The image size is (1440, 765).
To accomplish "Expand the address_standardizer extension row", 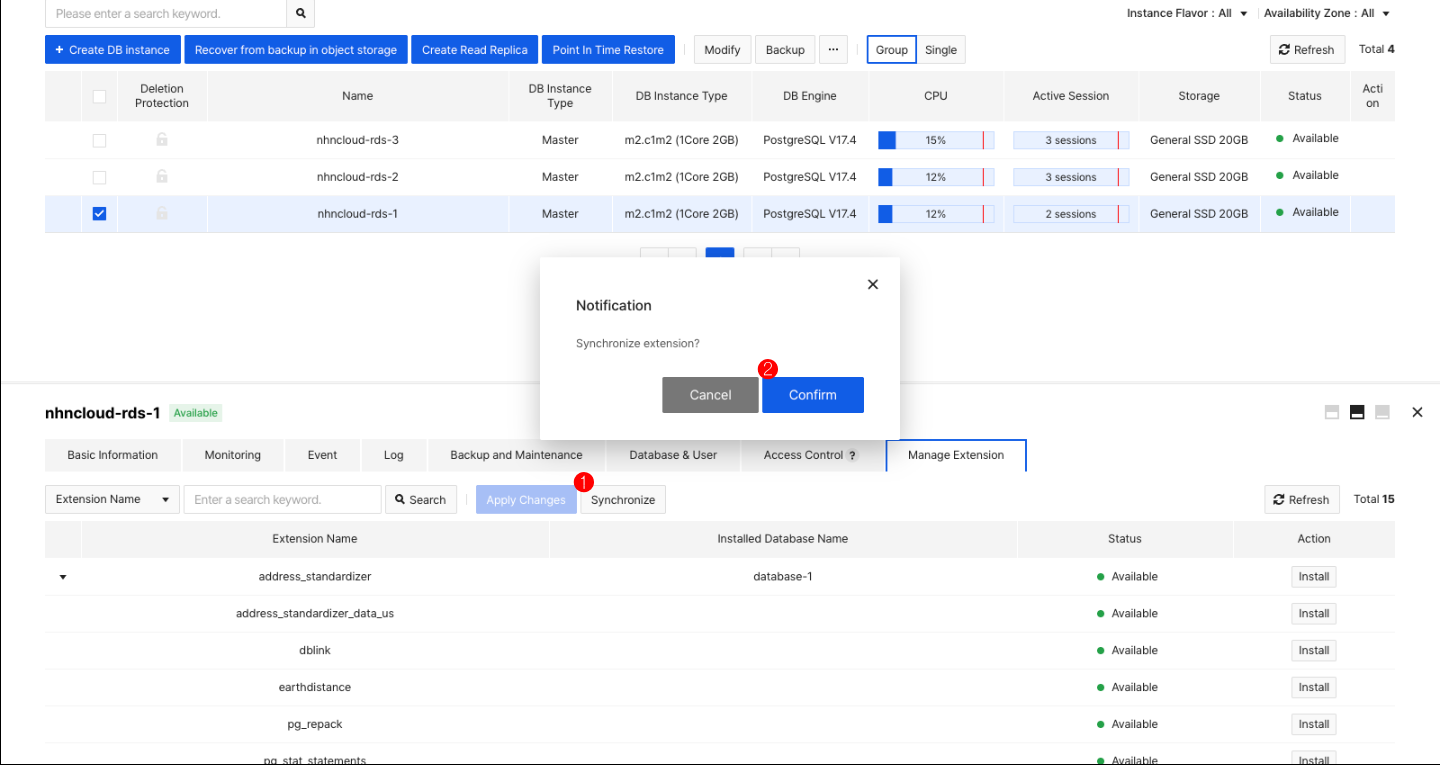I will [63, 577].
